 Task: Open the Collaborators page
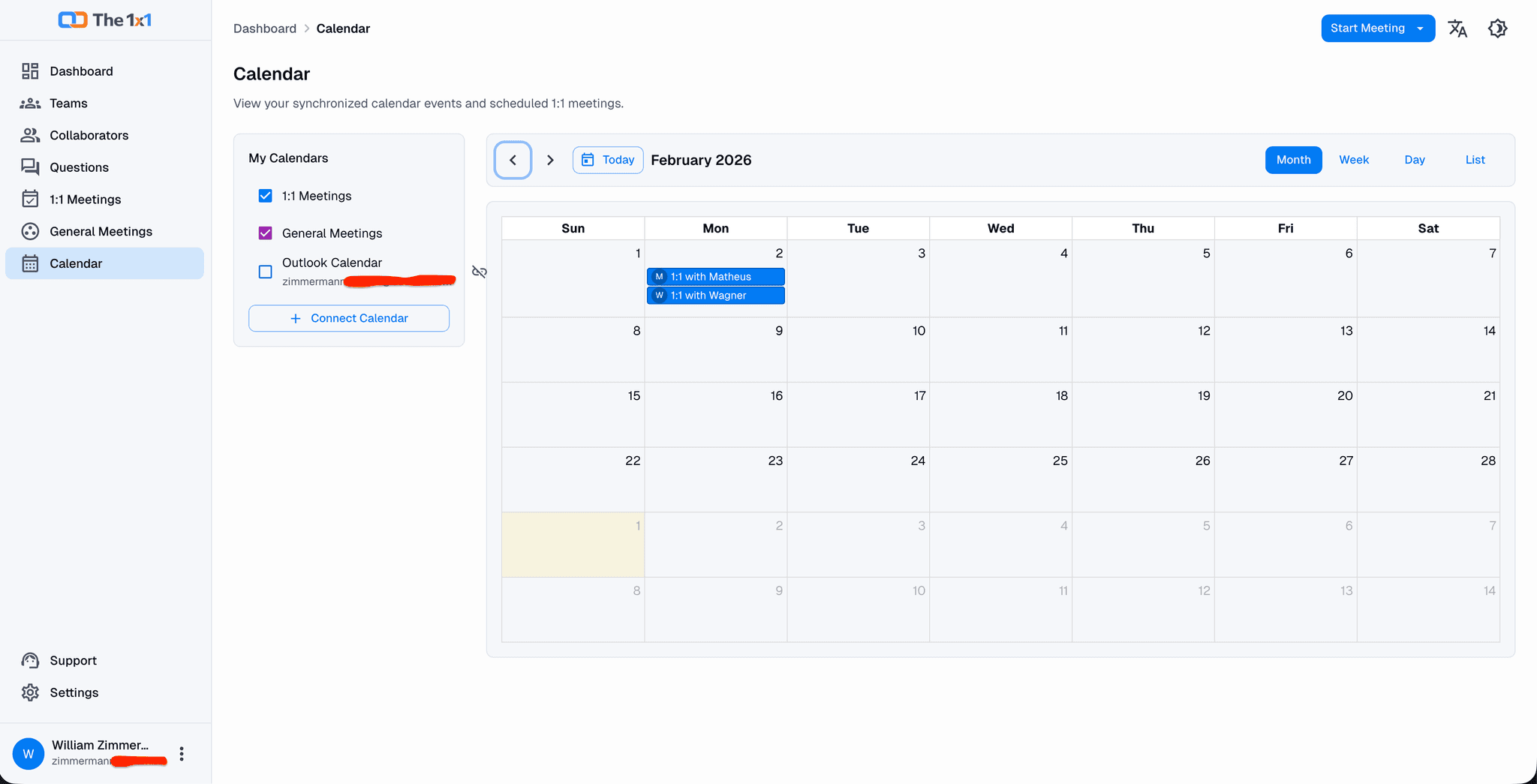click(89, 135)
